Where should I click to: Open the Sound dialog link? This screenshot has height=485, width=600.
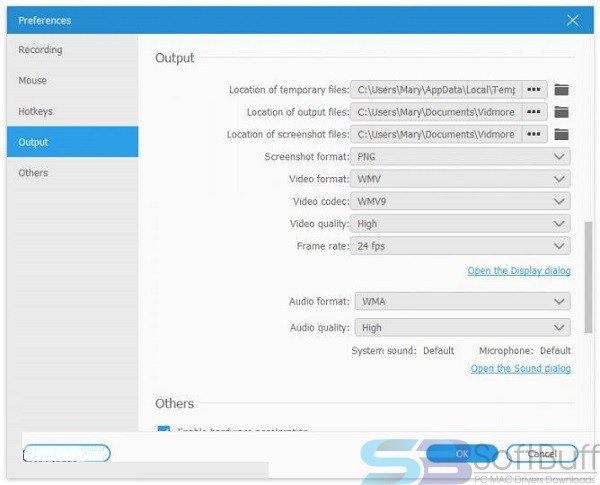(x=520, y=369)
